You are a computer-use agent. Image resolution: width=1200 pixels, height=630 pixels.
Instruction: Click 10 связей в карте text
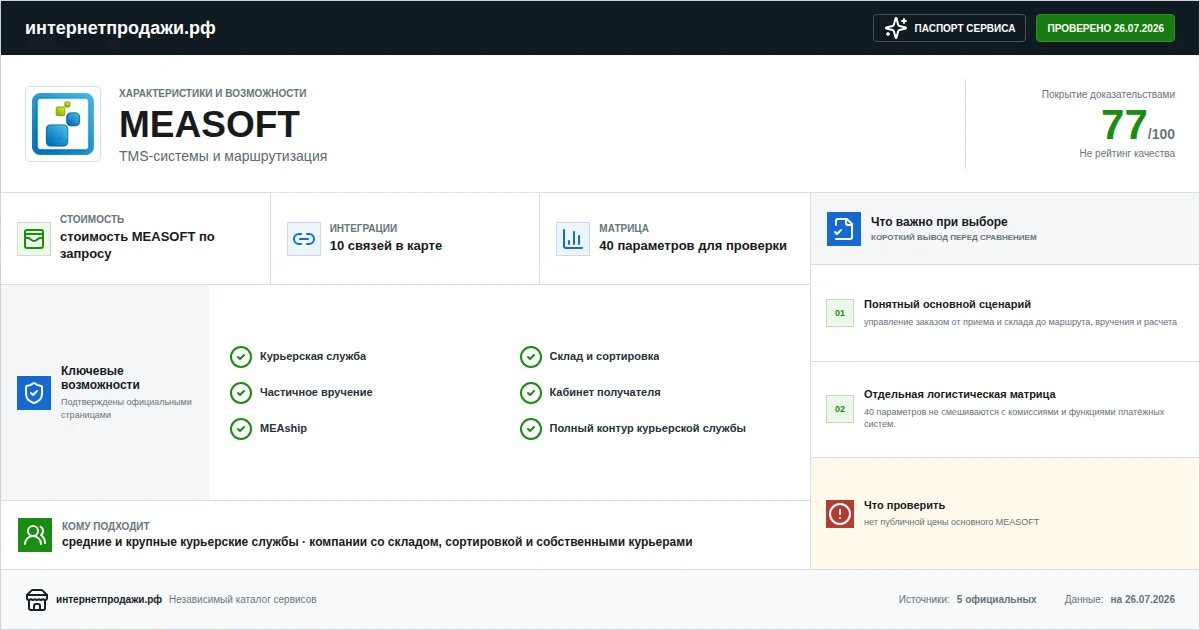click(386, 246)
